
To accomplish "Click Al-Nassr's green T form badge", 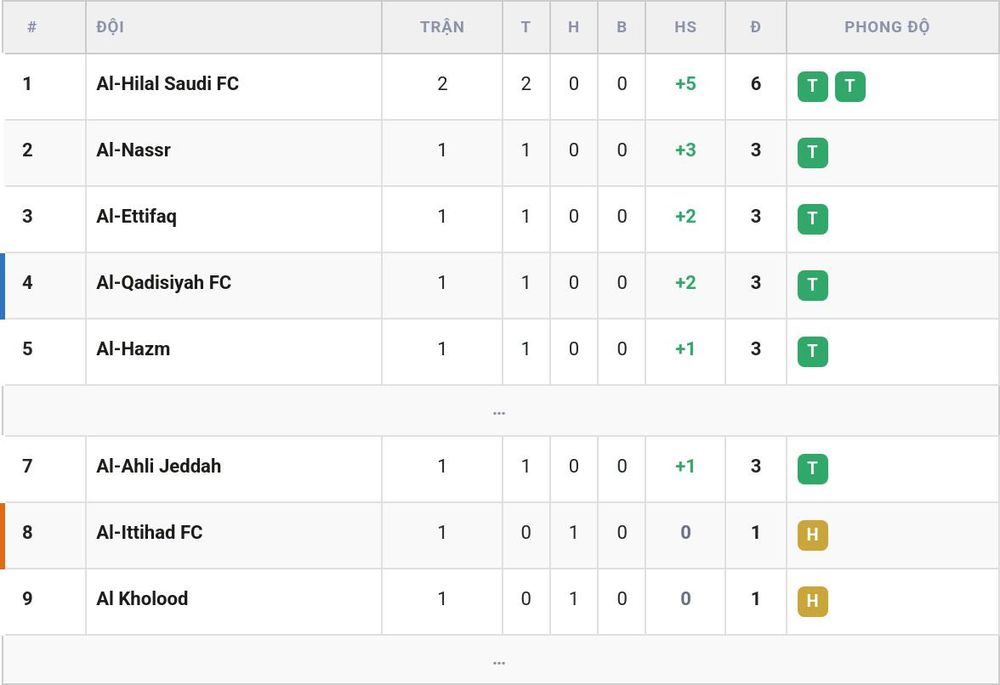I will (x=812, y=152).
